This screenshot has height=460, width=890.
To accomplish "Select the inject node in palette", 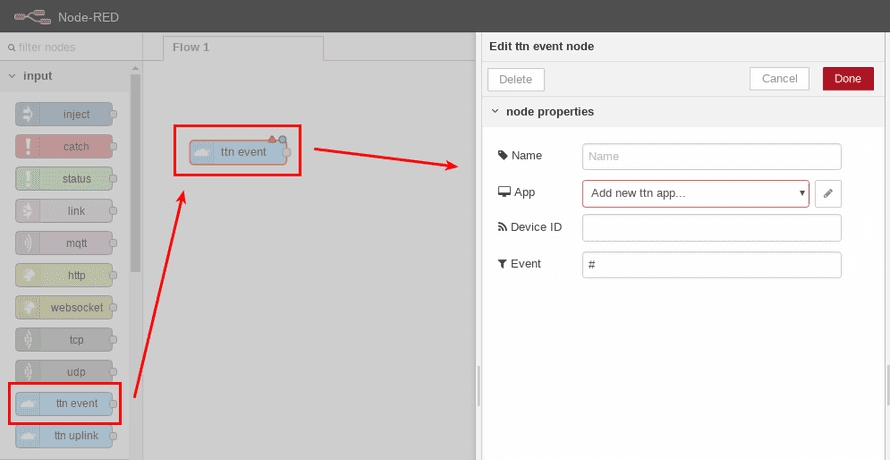I will (x=65, y=114).
